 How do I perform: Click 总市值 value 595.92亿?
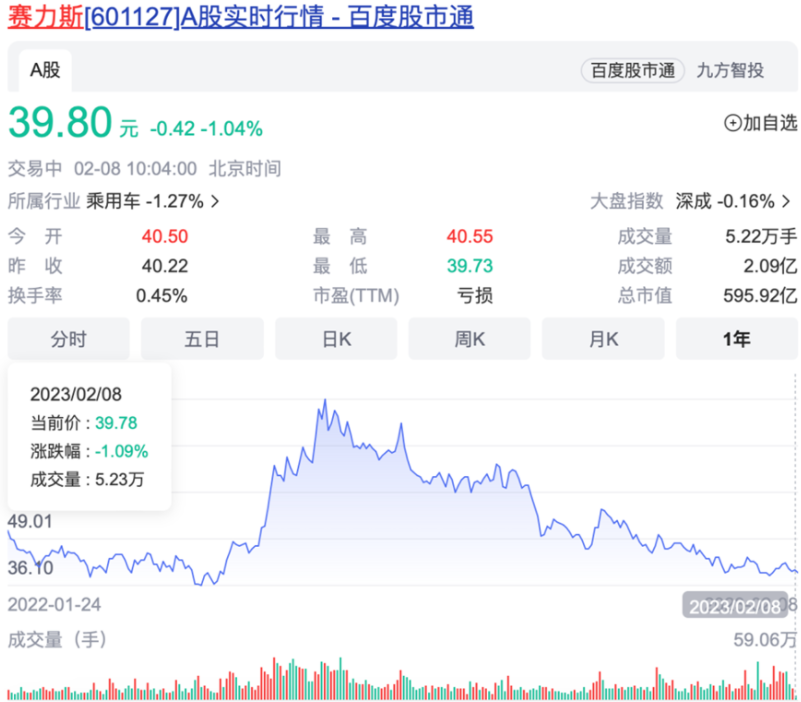(x=760, y=296)
